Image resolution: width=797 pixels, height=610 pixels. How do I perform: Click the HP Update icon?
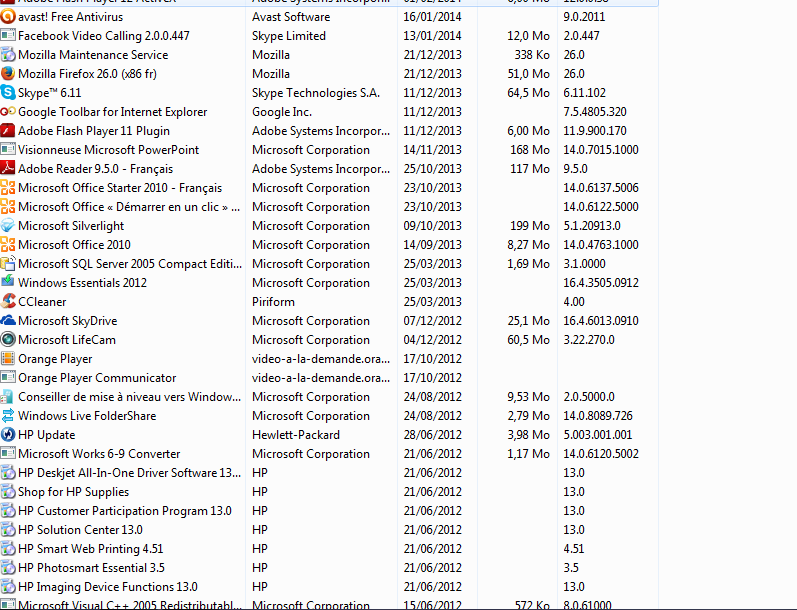pos(8,435)
